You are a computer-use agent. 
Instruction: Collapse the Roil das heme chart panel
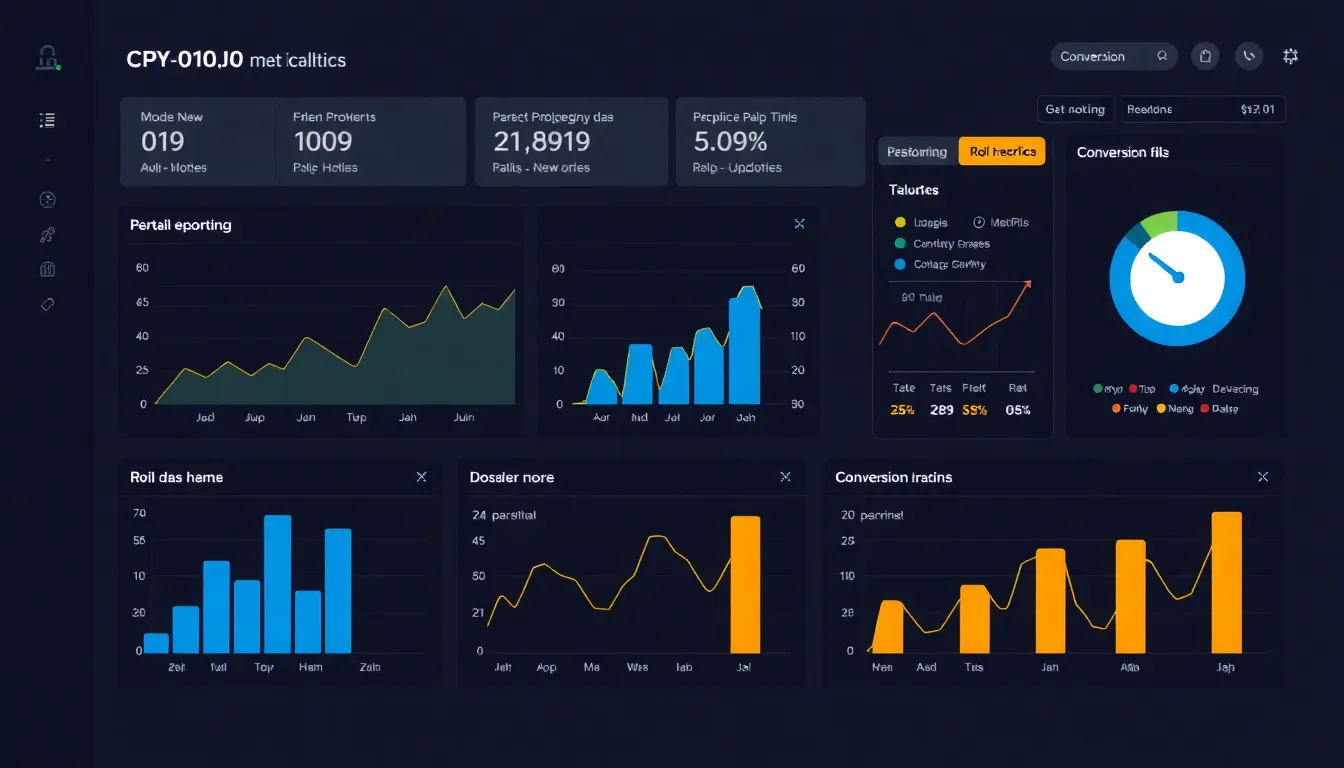421,477
